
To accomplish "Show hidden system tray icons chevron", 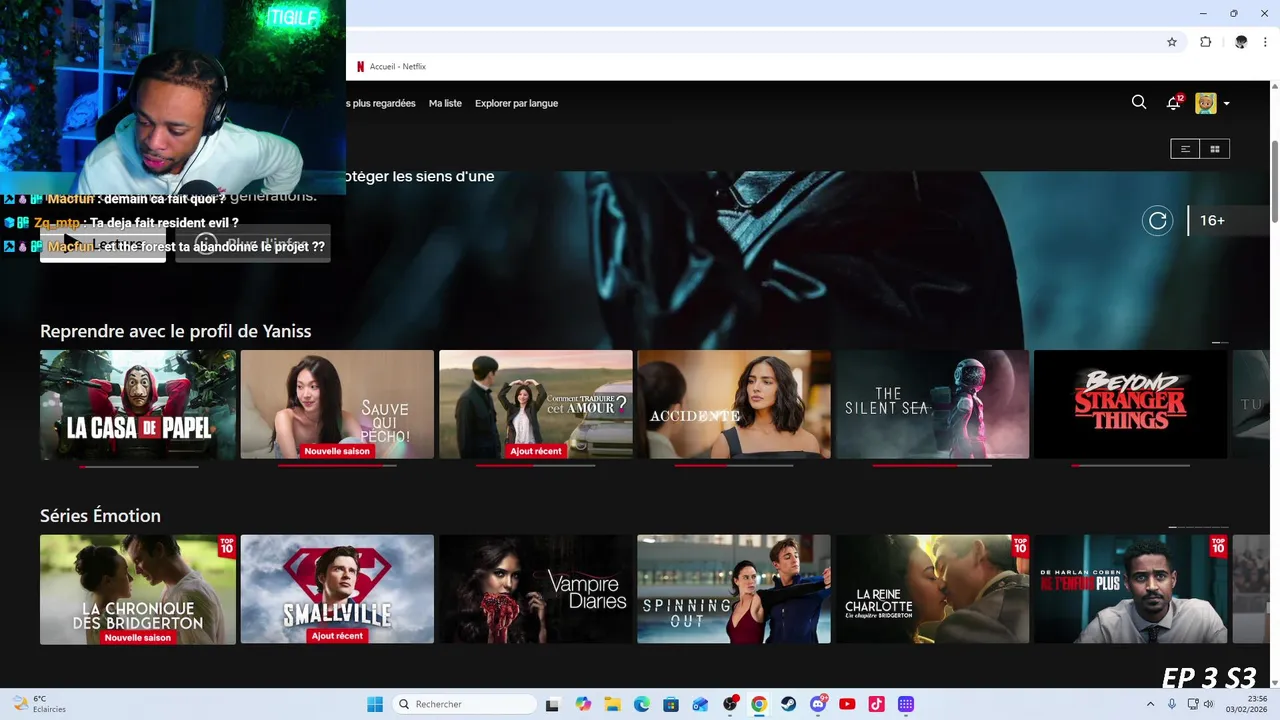I will [x=1150, y=704].
